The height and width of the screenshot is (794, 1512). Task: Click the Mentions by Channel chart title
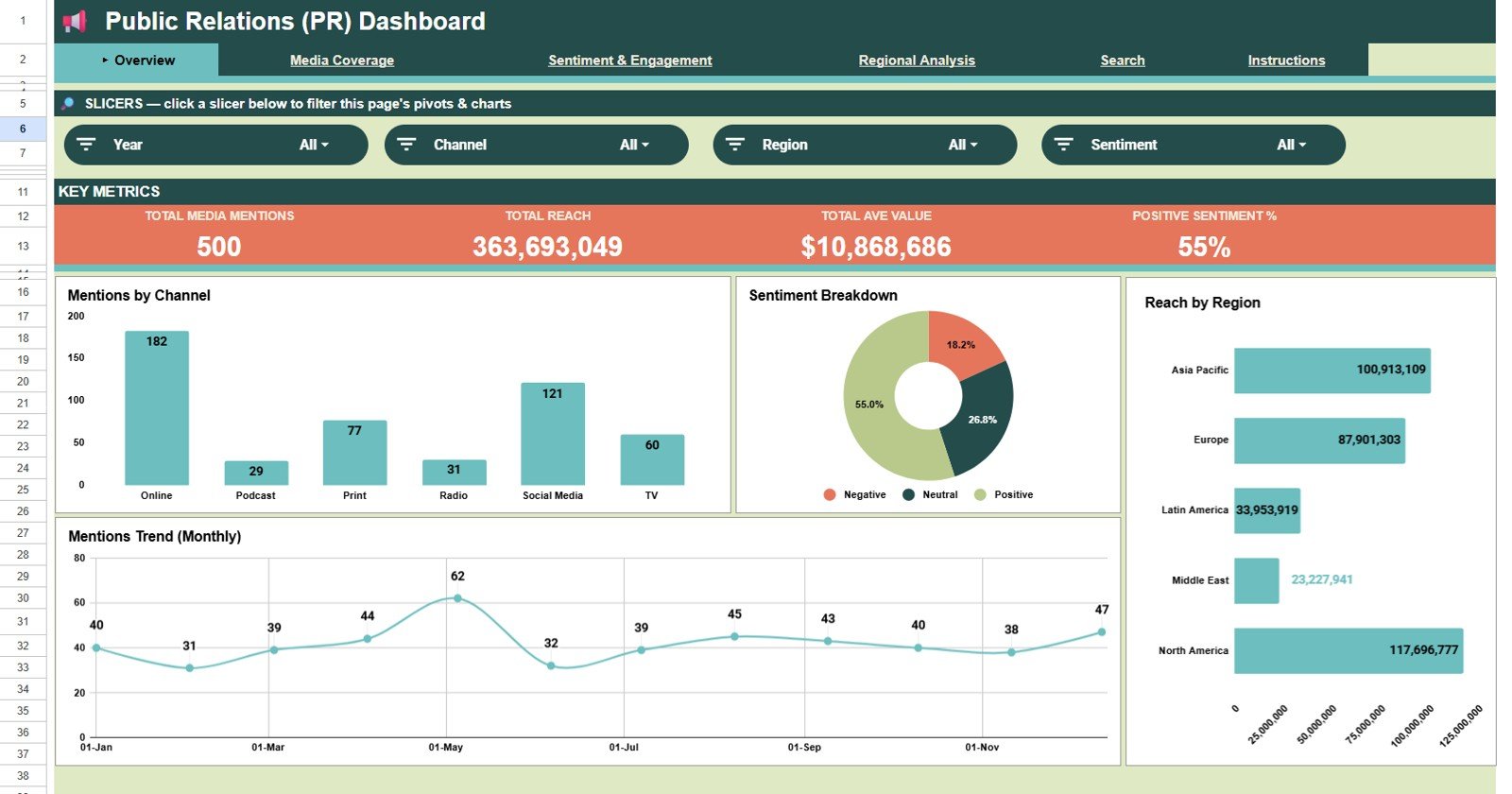tap(139, 295)
